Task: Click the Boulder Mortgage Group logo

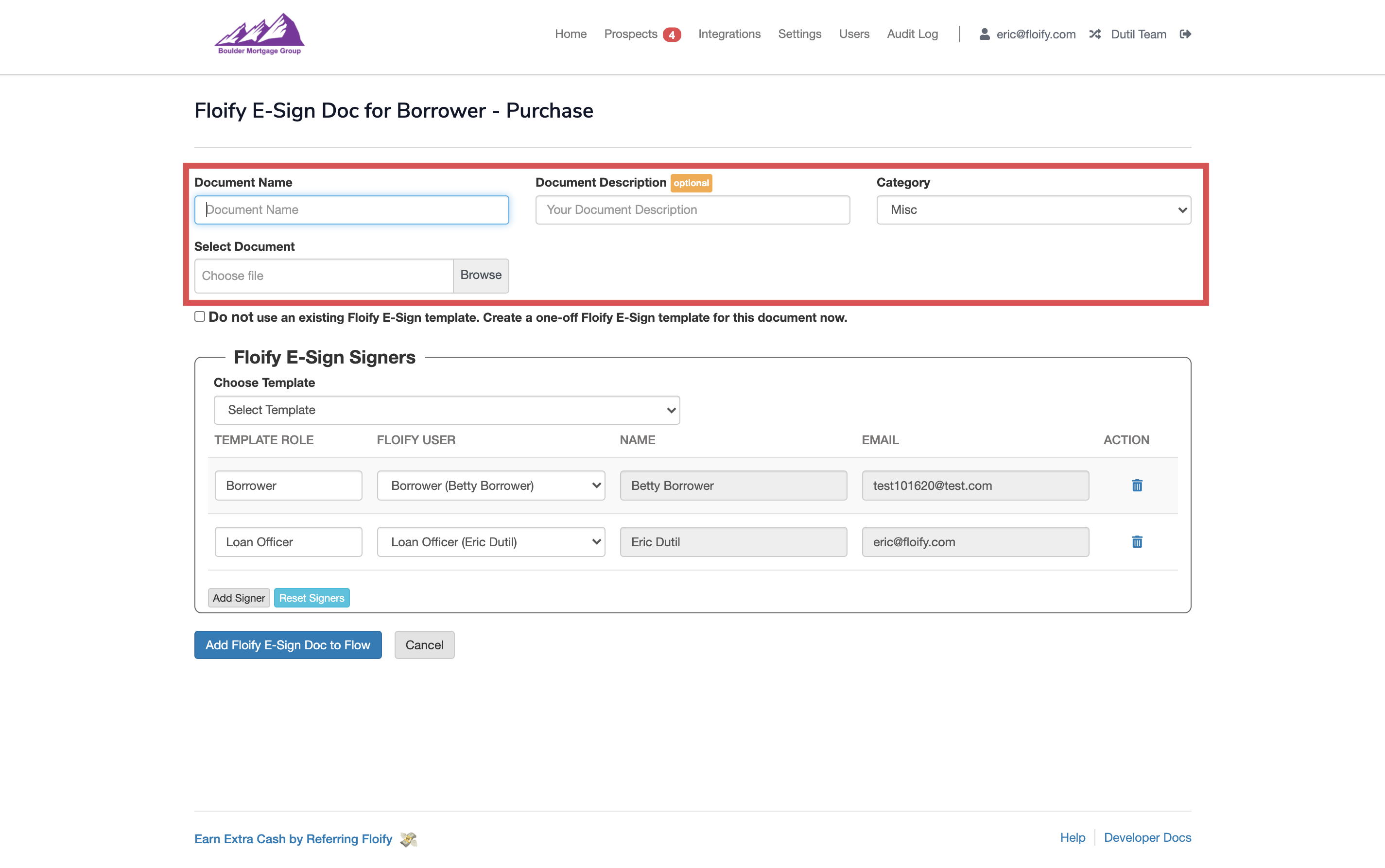Action: (x=259, y=34)
